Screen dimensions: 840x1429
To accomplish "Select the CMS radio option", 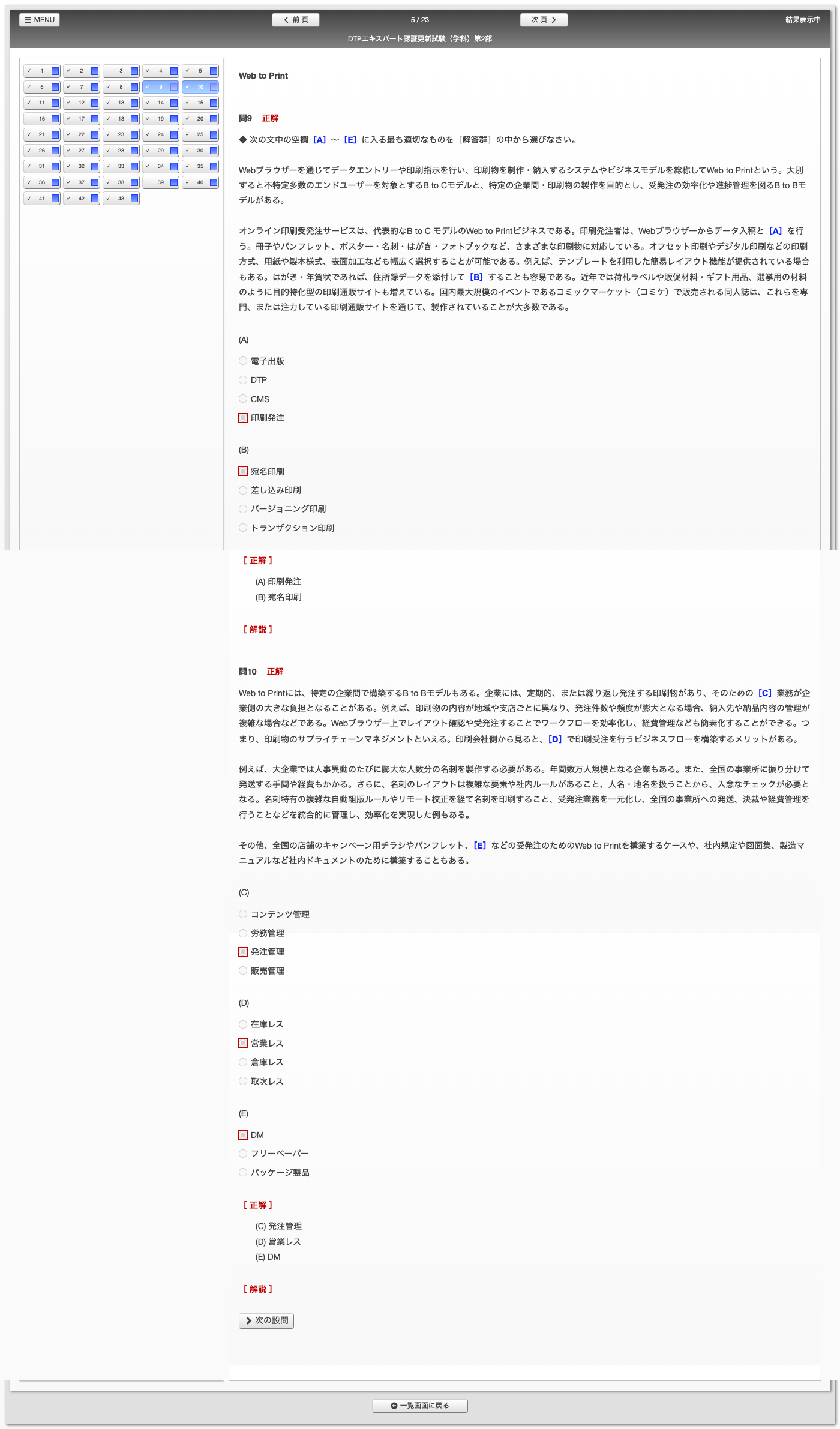I will pyautogui.click(x=243, y=399).
